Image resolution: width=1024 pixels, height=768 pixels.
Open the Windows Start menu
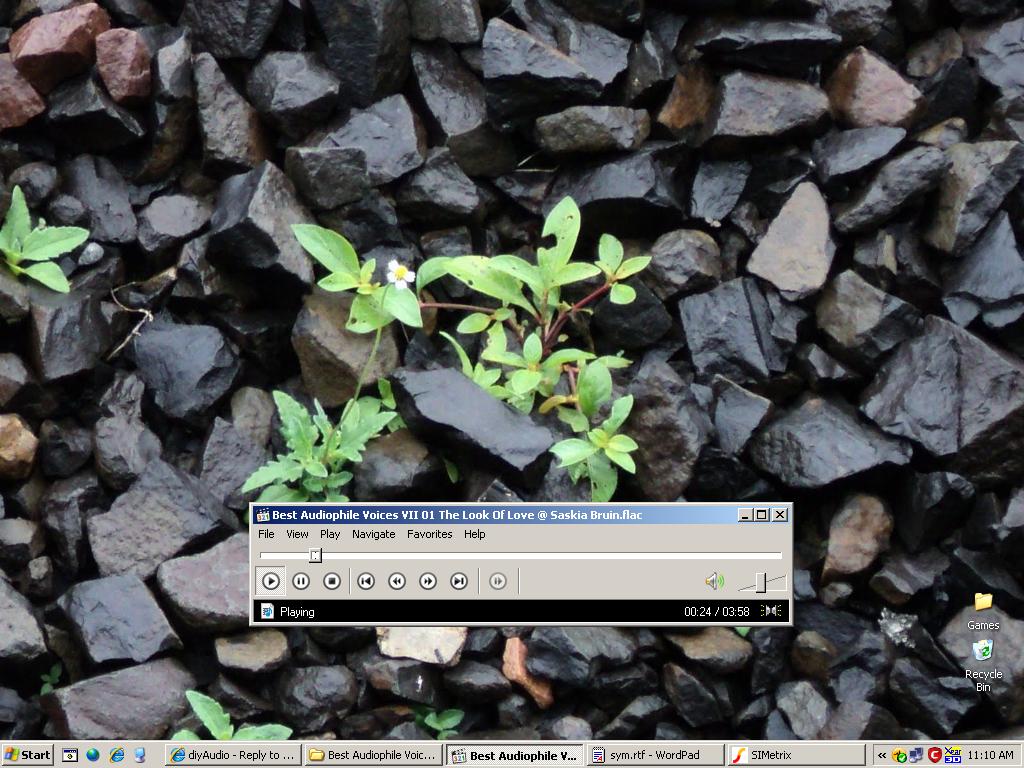(27, 755)
